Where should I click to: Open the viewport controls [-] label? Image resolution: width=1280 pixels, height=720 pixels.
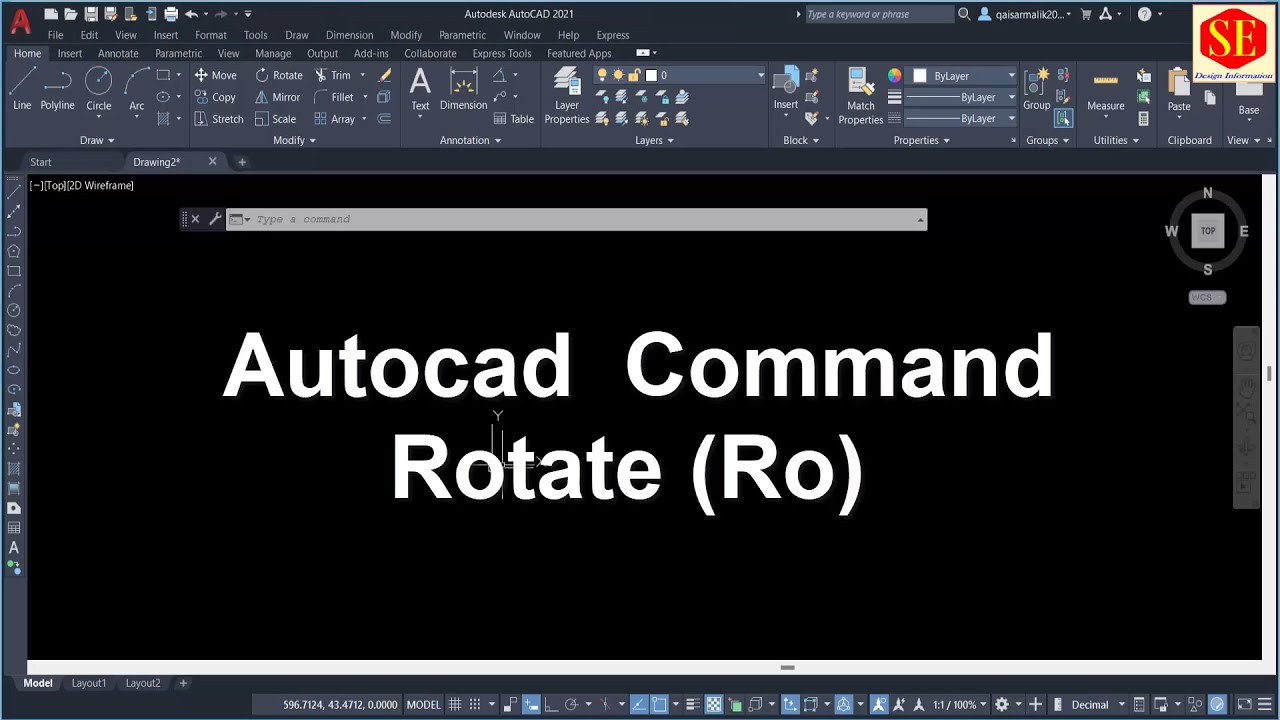tap(36, 185)
